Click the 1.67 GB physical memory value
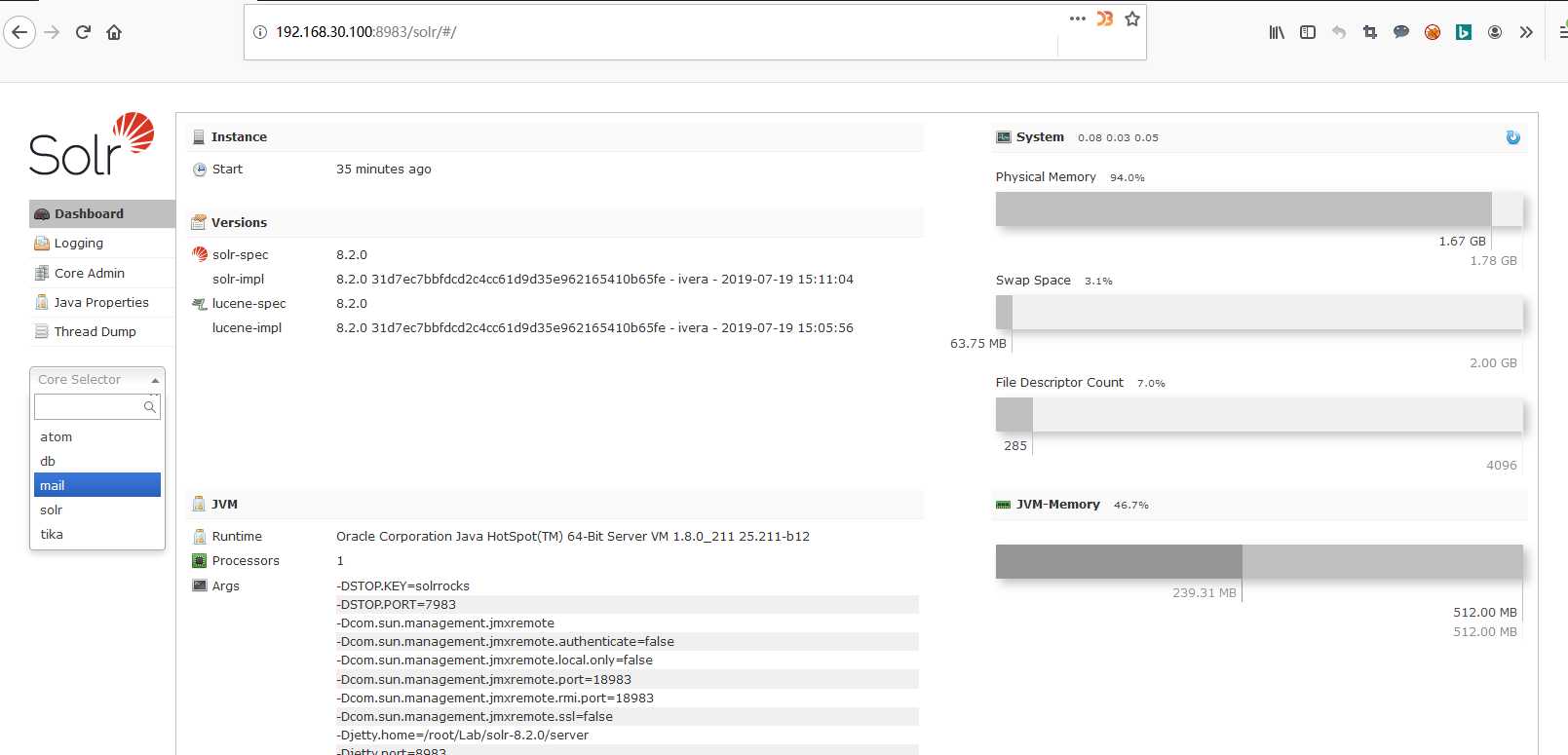This screenshot has width=1568, height=755. 1462,242
